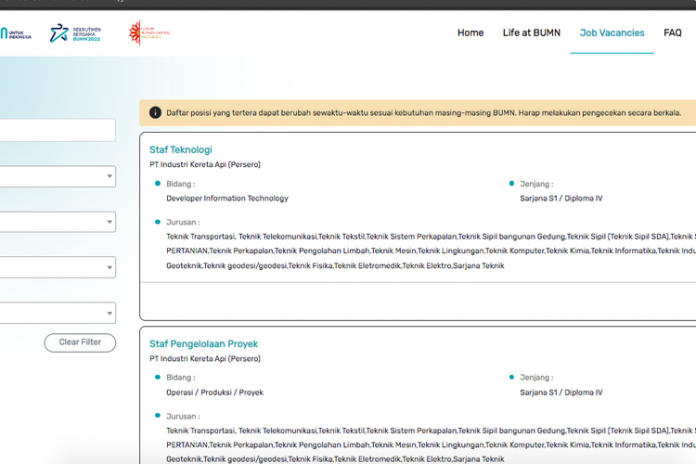Open the Staf Teknologi job title link
Image resolution: width=696 pixels, height=464 pixels.
[181, 150]
